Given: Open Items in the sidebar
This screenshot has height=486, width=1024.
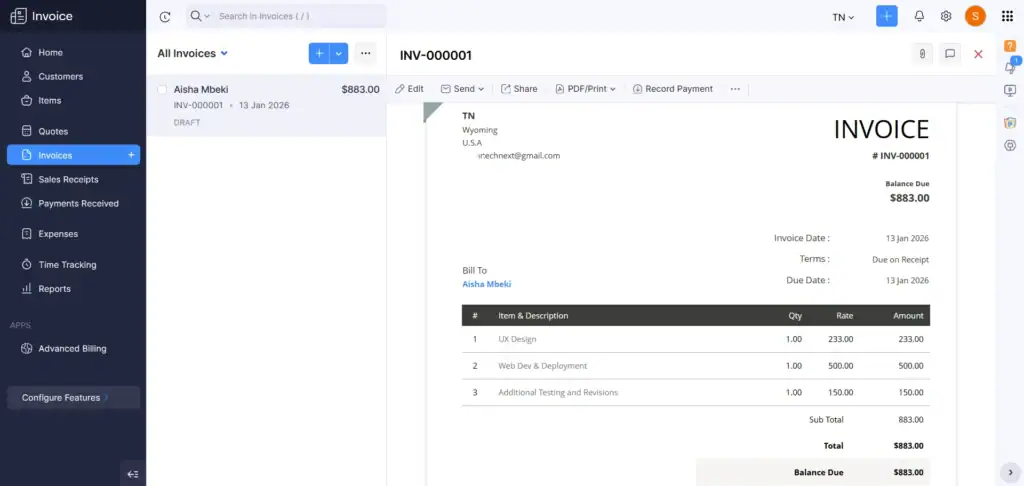Looking at the screenshot, I should tap(73, 101).
